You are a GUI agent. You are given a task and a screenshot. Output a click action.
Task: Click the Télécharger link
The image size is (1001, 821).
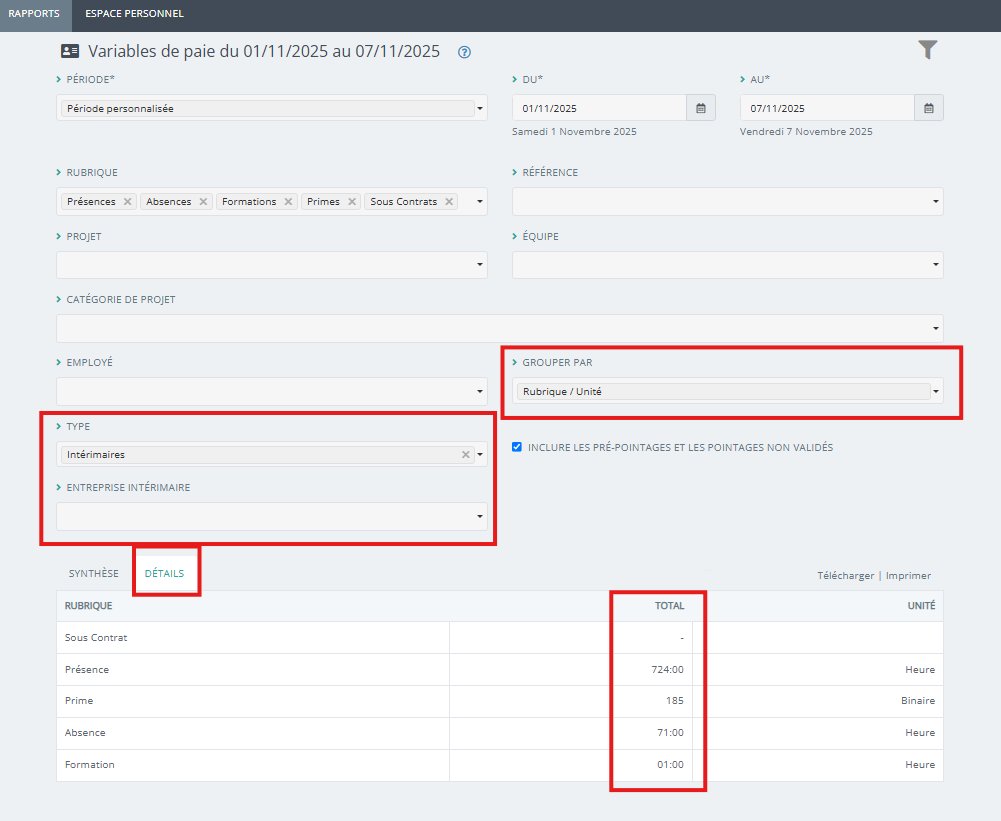845,576
